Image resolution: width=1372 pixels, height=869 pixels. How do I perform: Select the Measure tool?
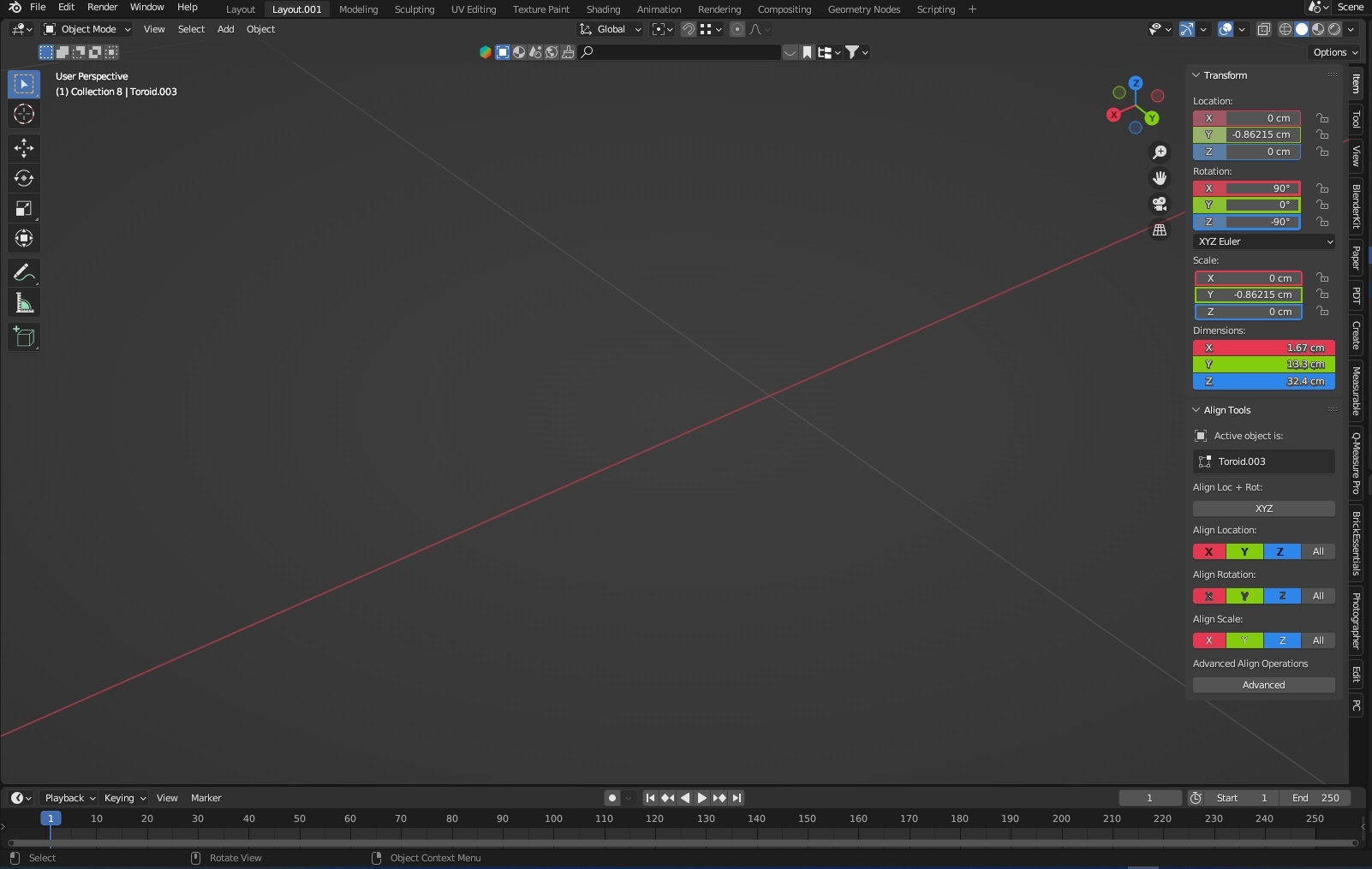(x=24, y=303)
